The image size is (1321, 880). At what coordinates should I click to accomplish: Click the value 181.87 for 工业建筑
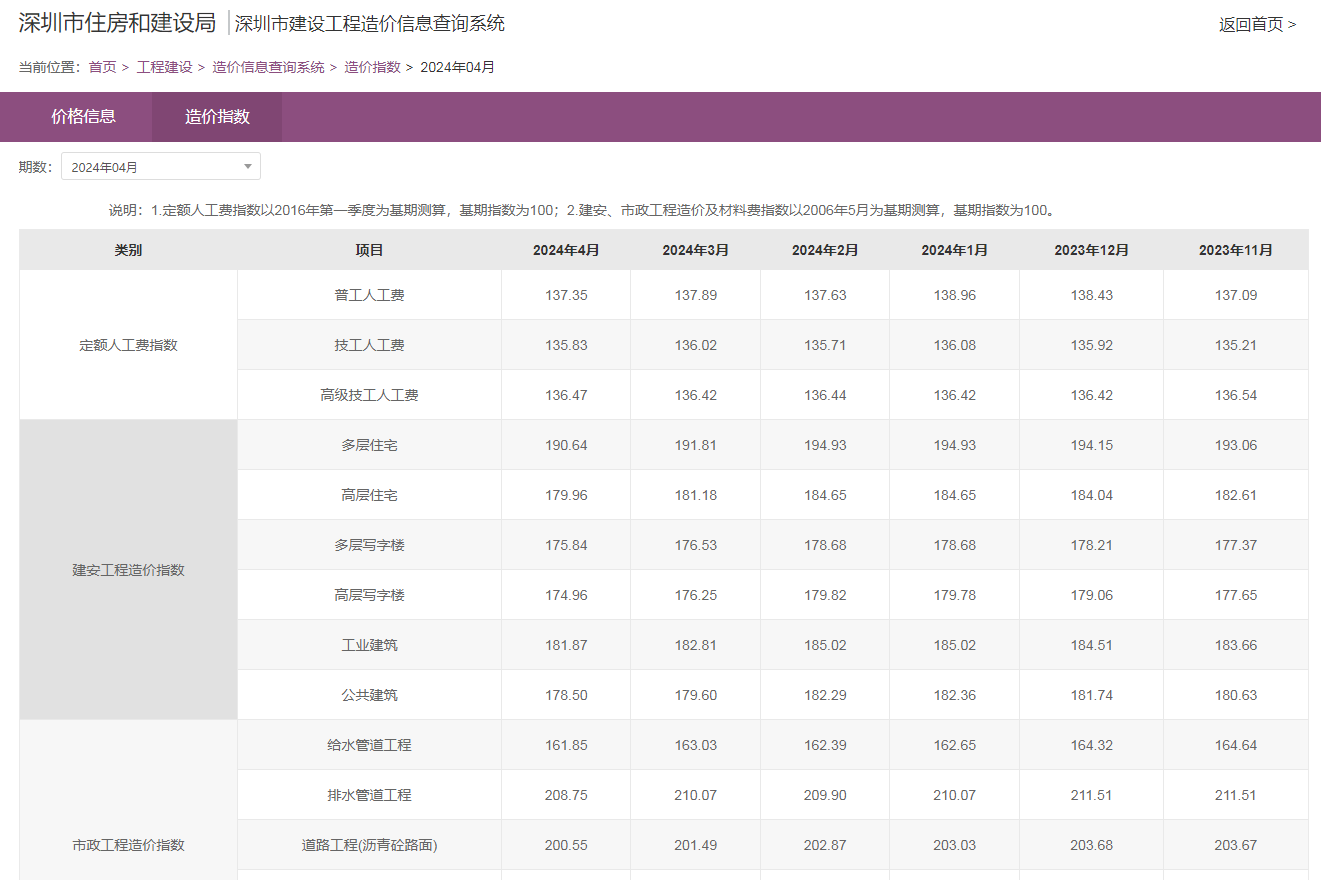pyautogui.click(x=566, y=645)
